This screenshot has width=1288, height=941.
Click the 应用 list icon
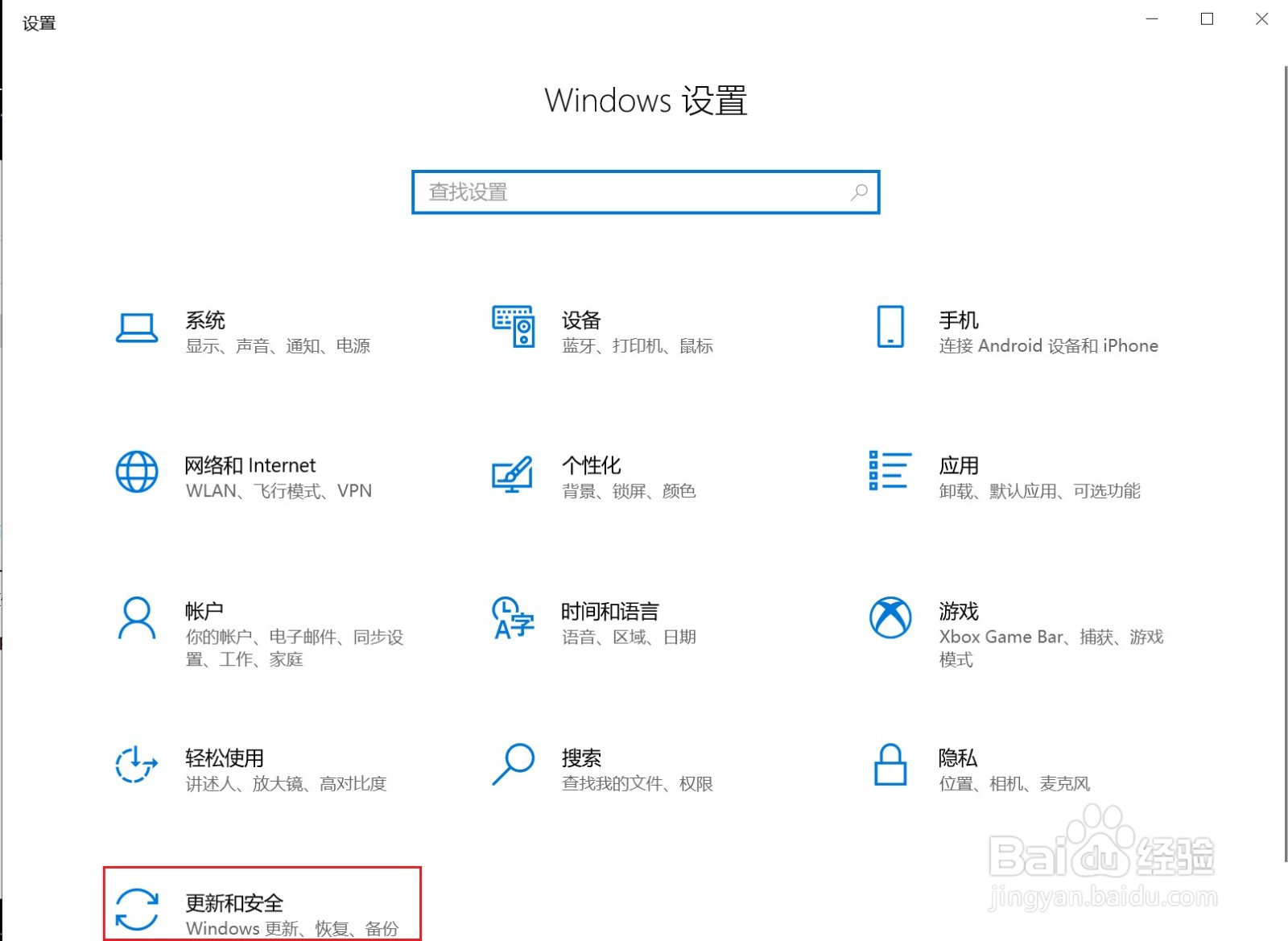click(890, 471)
